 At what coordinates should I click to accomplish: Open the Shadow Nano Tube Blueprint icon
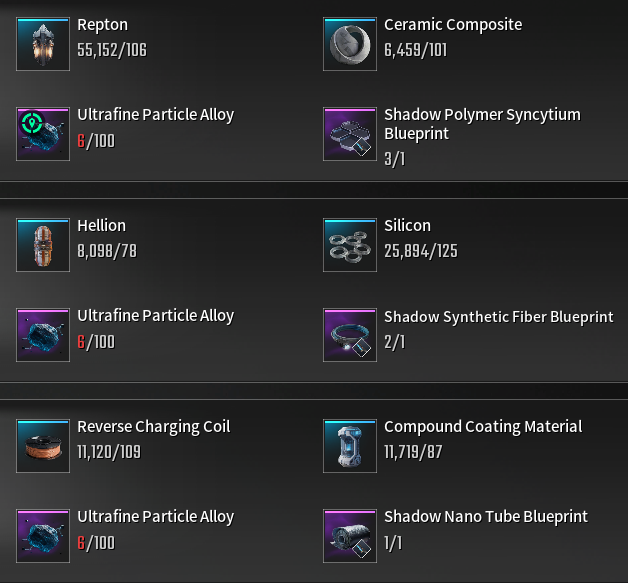click(350, 536)
